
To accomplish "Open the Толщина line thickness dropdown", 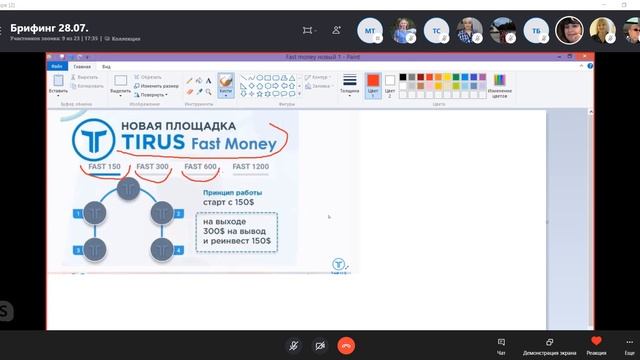I will (349, 85).
